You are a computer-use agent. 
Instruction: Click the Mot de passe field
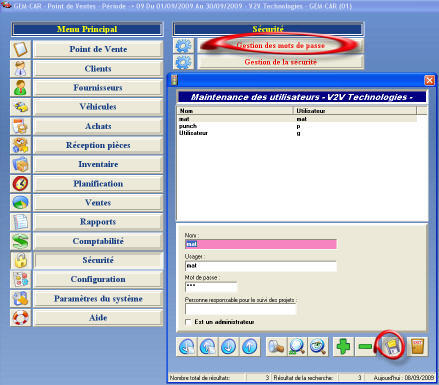tap(211, 286)
